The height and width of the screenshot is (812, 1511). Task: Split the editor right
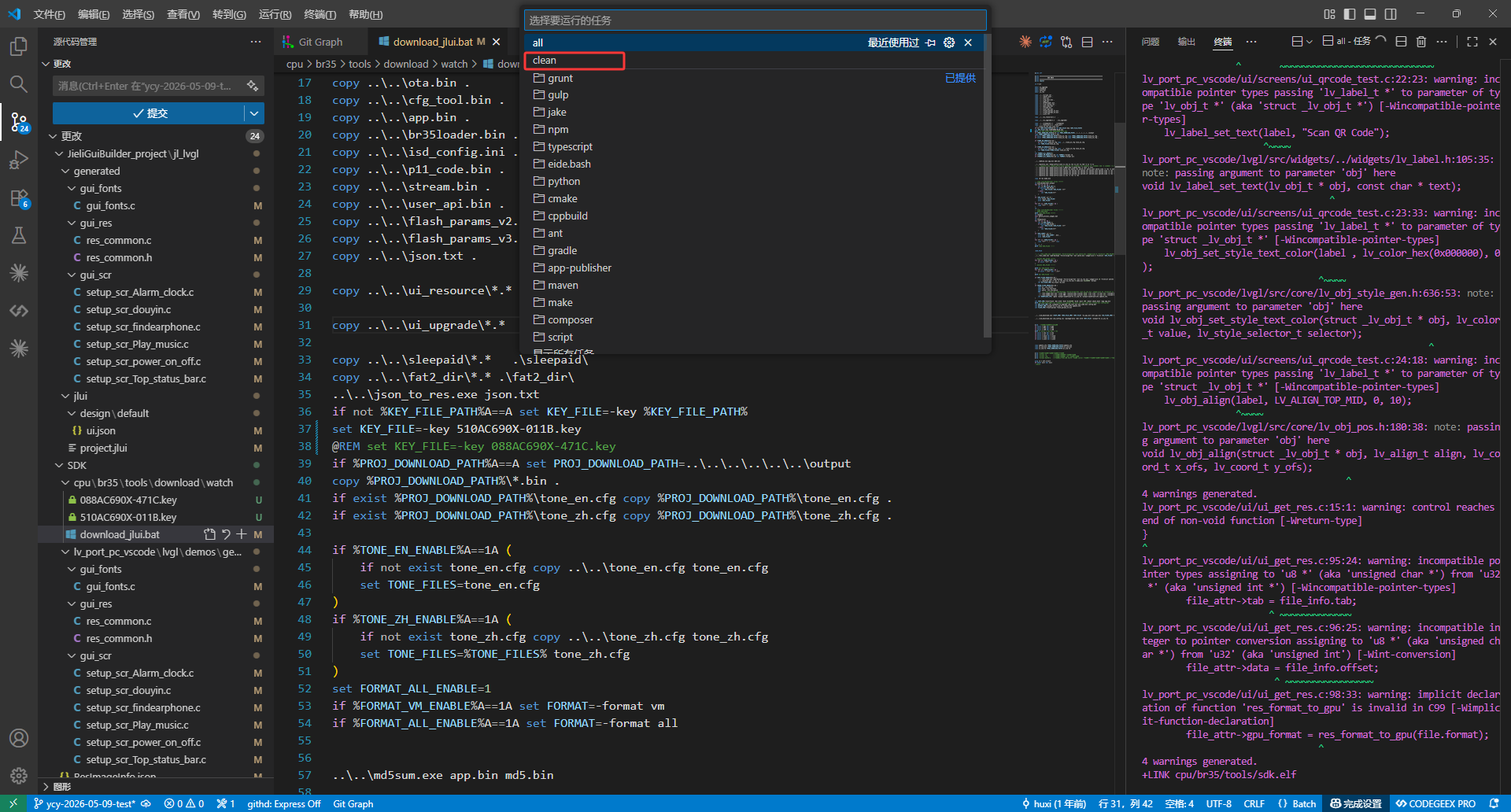(x=1087, y=42)
